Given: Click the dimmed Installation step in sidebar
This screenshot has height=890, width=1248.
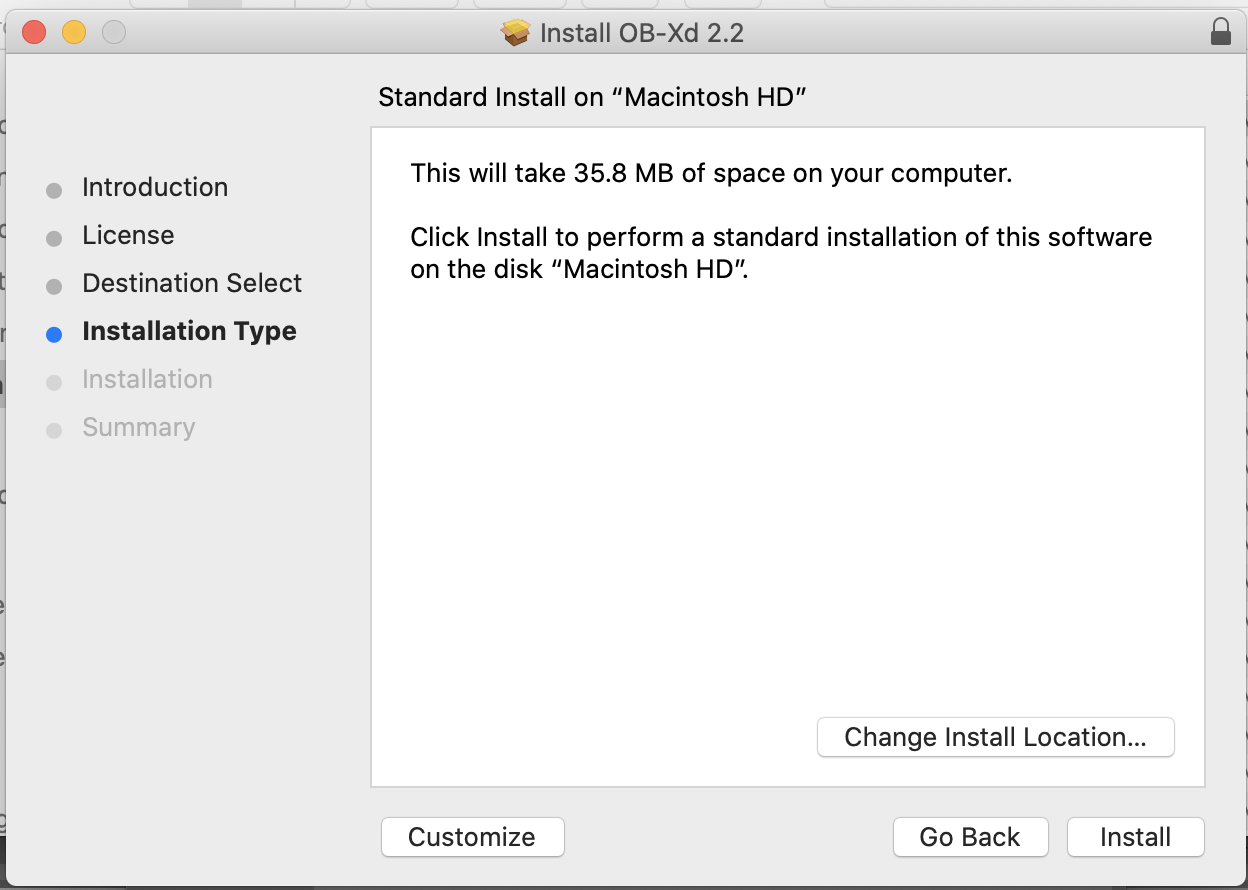Looking at the screenshot, I should [147, 379].
